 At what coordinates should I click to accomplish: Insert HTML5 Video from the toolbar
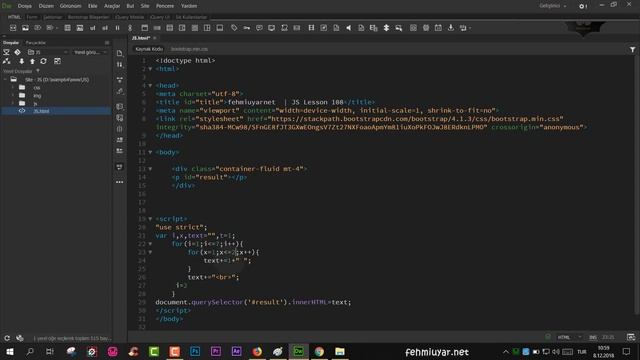[x=311, y=28]
